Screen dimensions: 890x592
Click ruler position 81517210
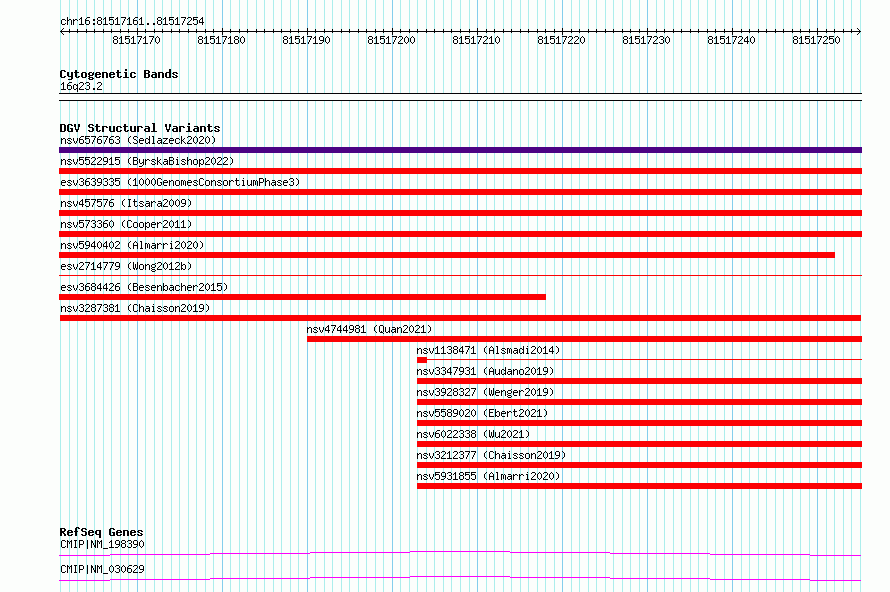477,40
